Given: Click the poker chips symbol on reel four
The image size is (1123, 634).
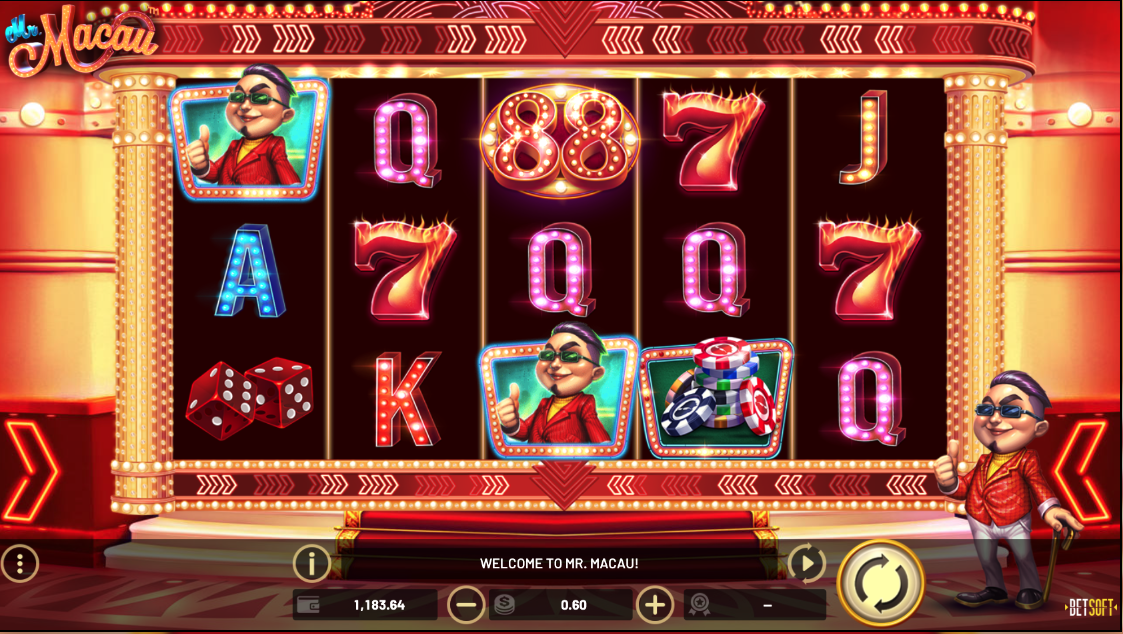Looking at the screenshot, I should pos(716,396).
